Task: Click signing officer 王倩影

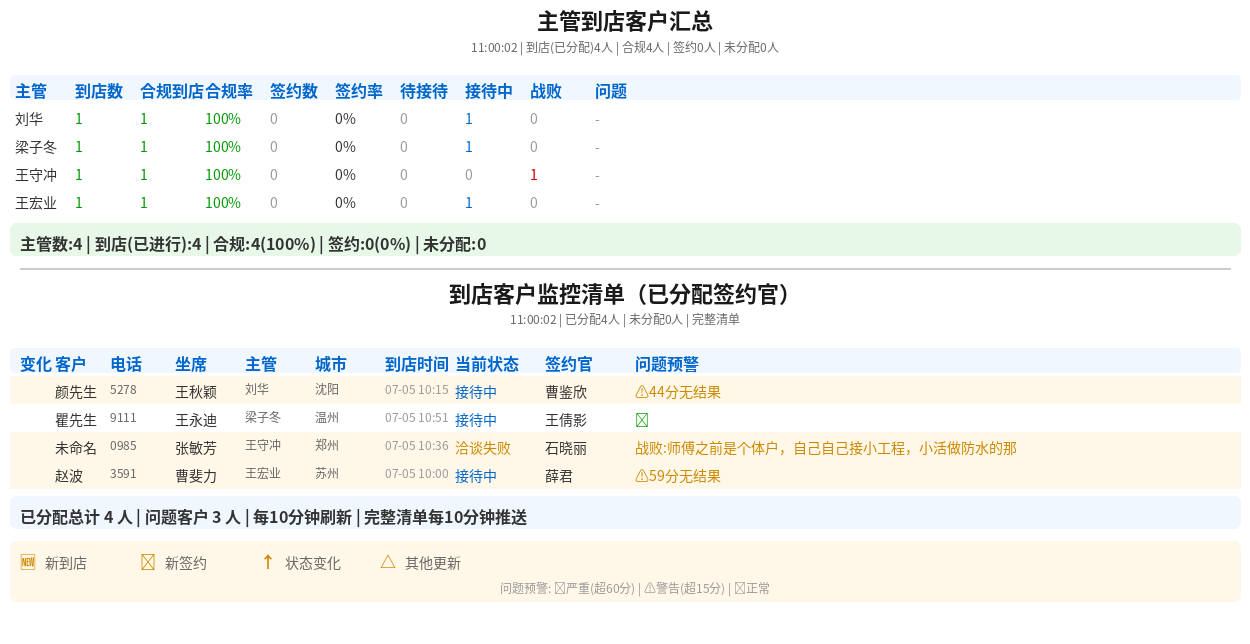Action: pyautogui.click(x=566, y=420)
